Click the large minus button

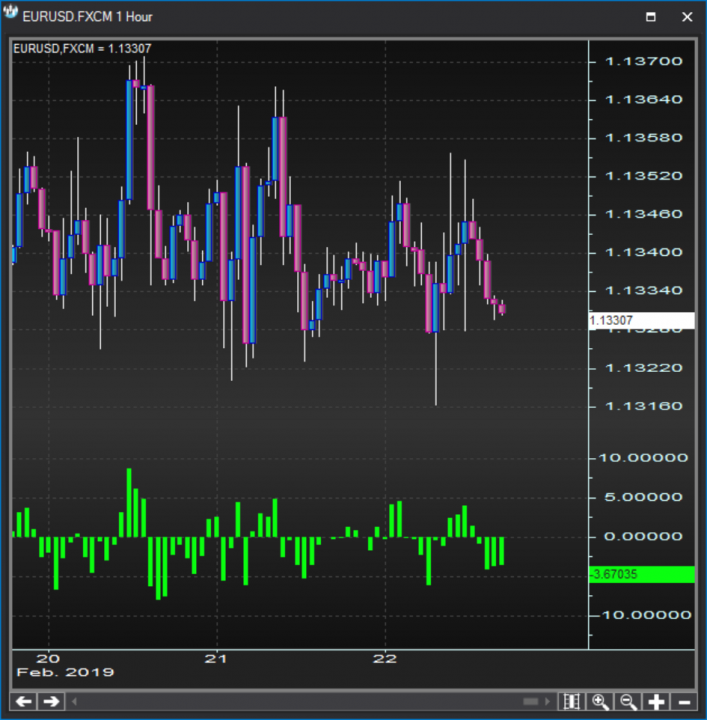tap(684, 702)
